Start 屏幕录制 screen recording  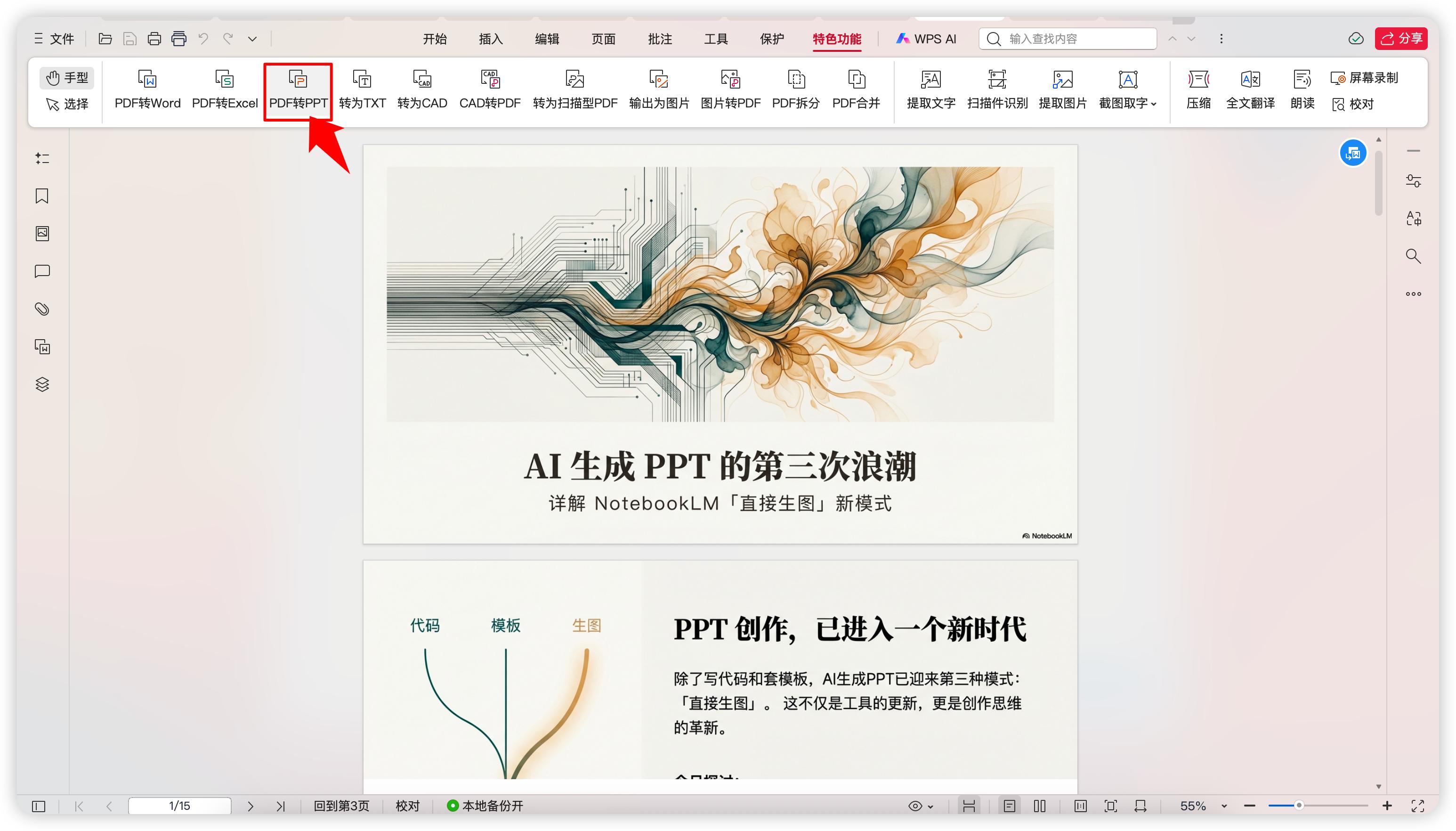point(1365,78)
